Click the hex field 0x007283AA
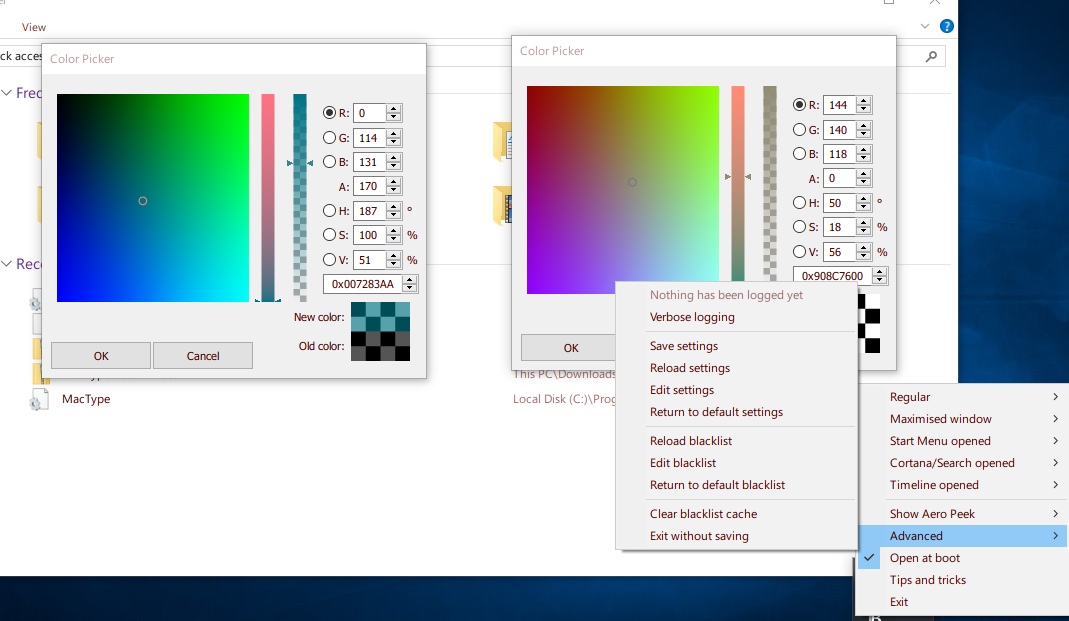1069x621 pixels. (x=363, y=284)
